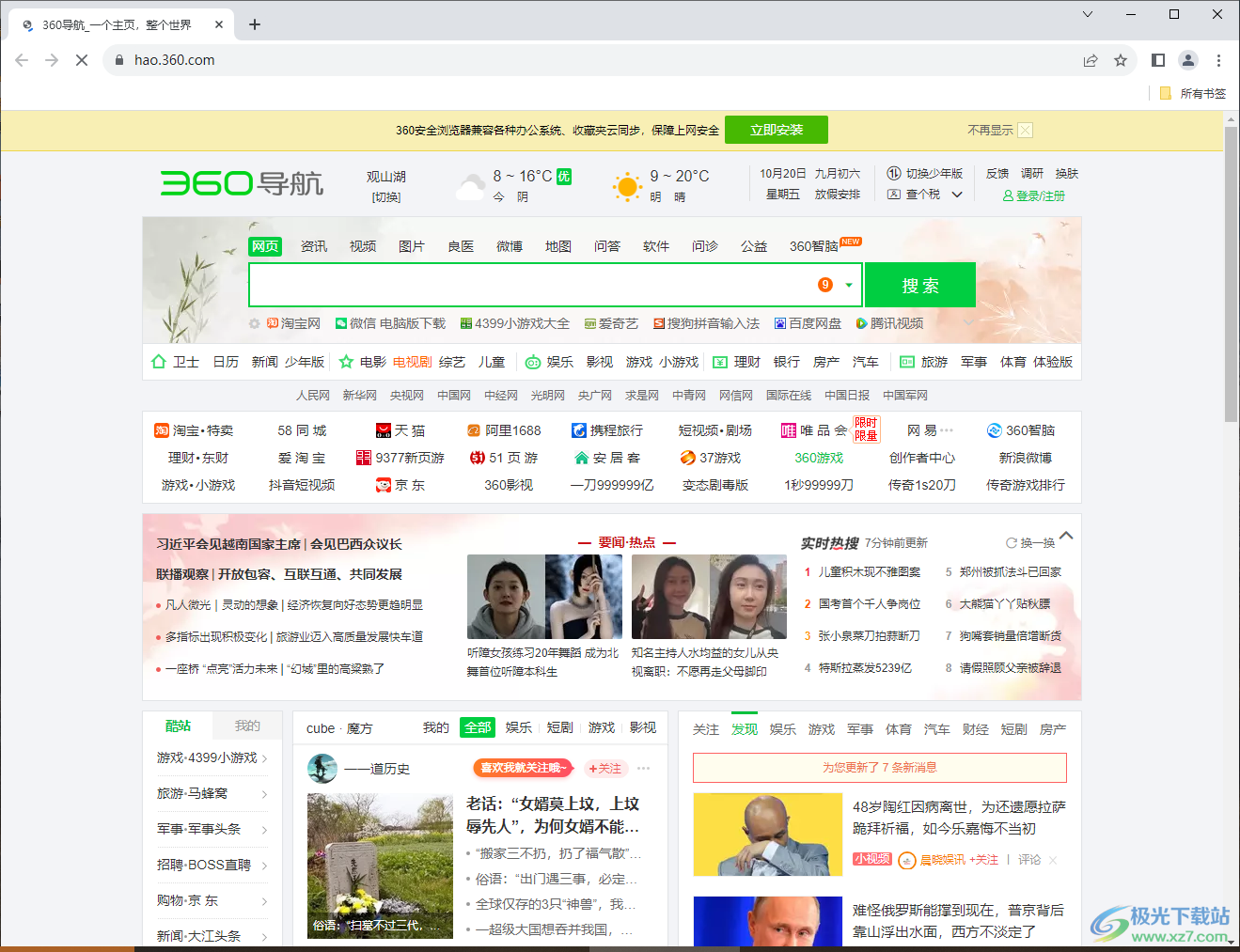Close the 360导航 browser tab
The image size is (1240, 952).
pos(218,24)
